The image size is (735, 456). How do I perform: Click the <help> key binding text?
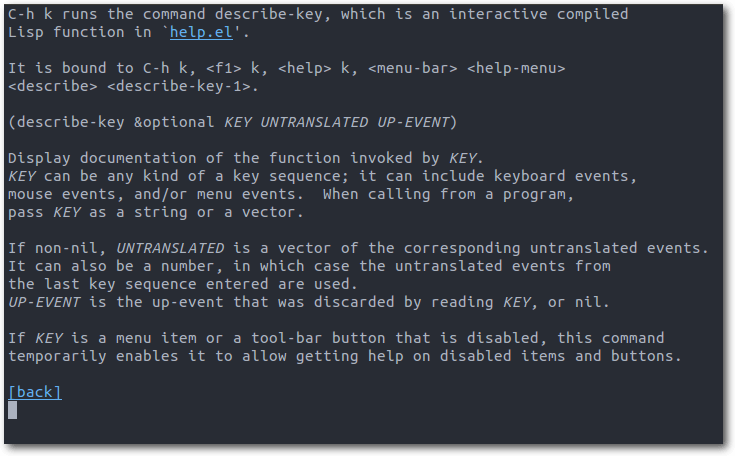305,68
